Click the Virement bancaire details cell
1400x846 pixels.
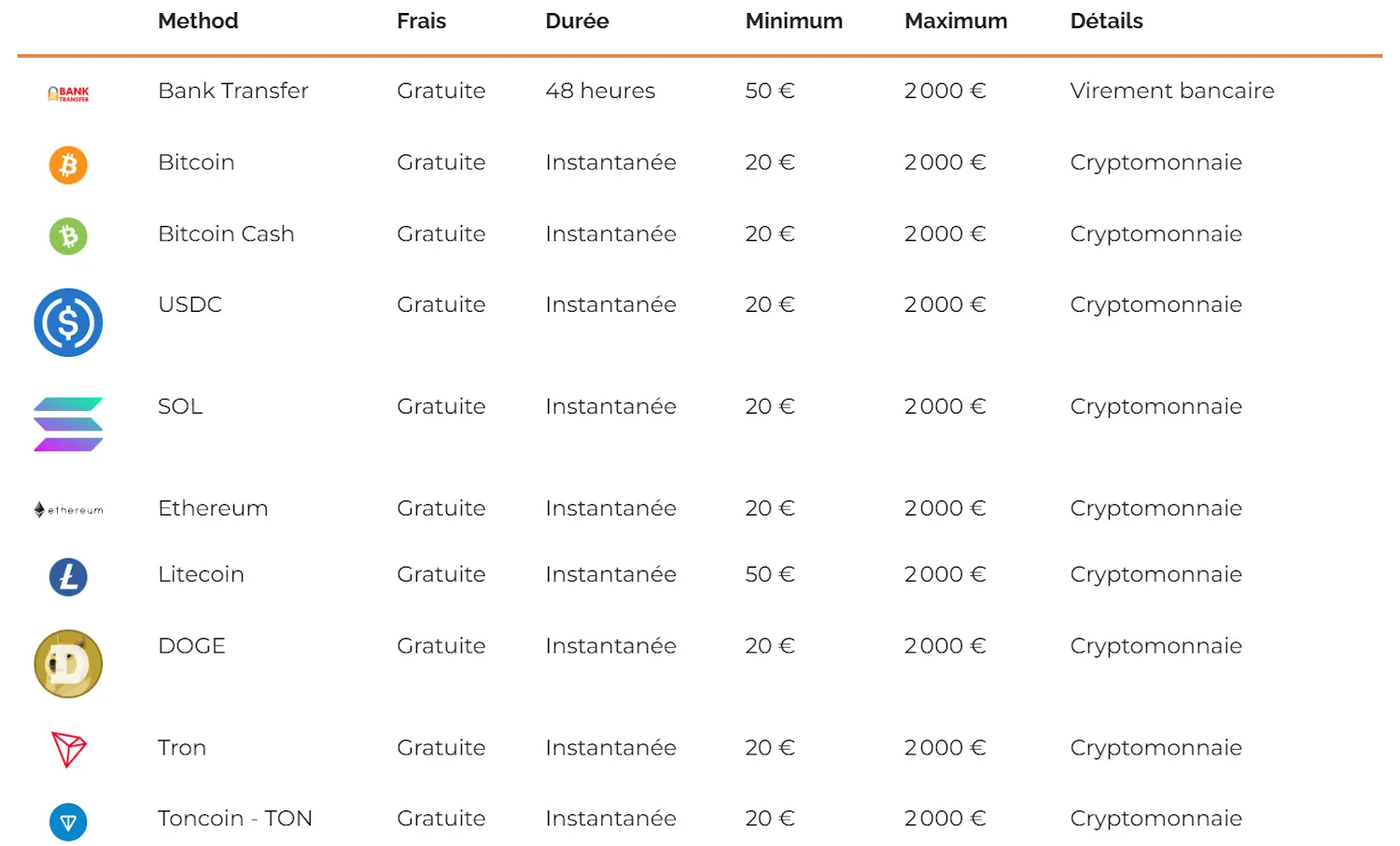coord(1172,91)
